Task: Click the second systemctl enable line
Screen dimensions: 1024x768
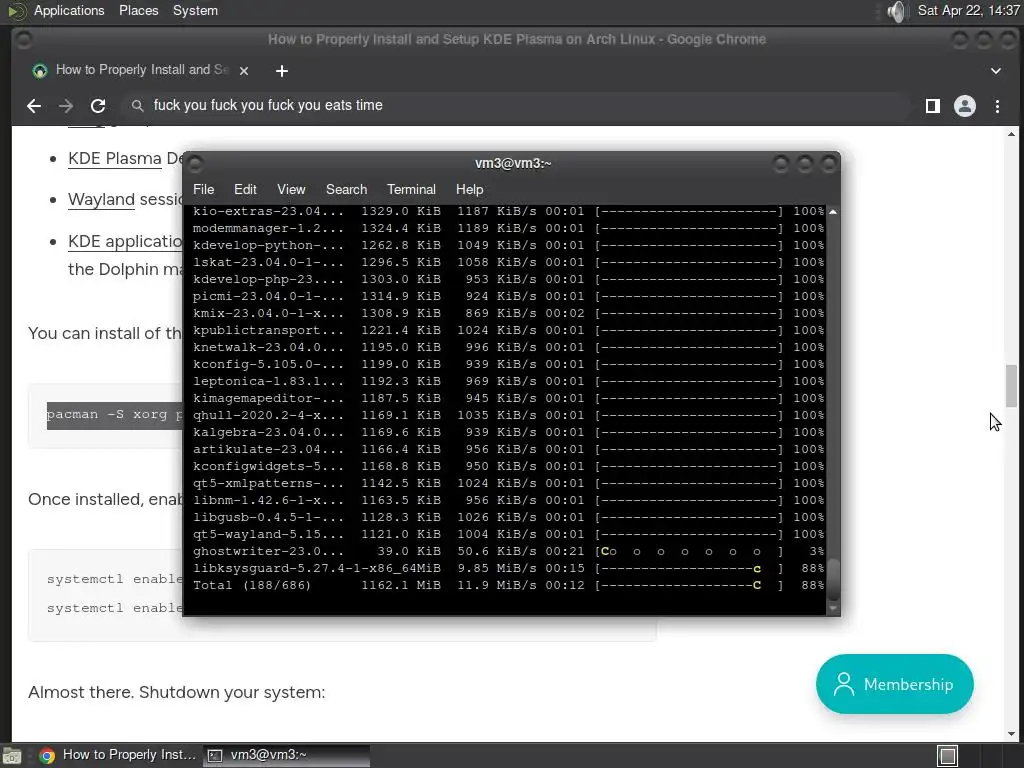Action: click(x=114, y=607)
